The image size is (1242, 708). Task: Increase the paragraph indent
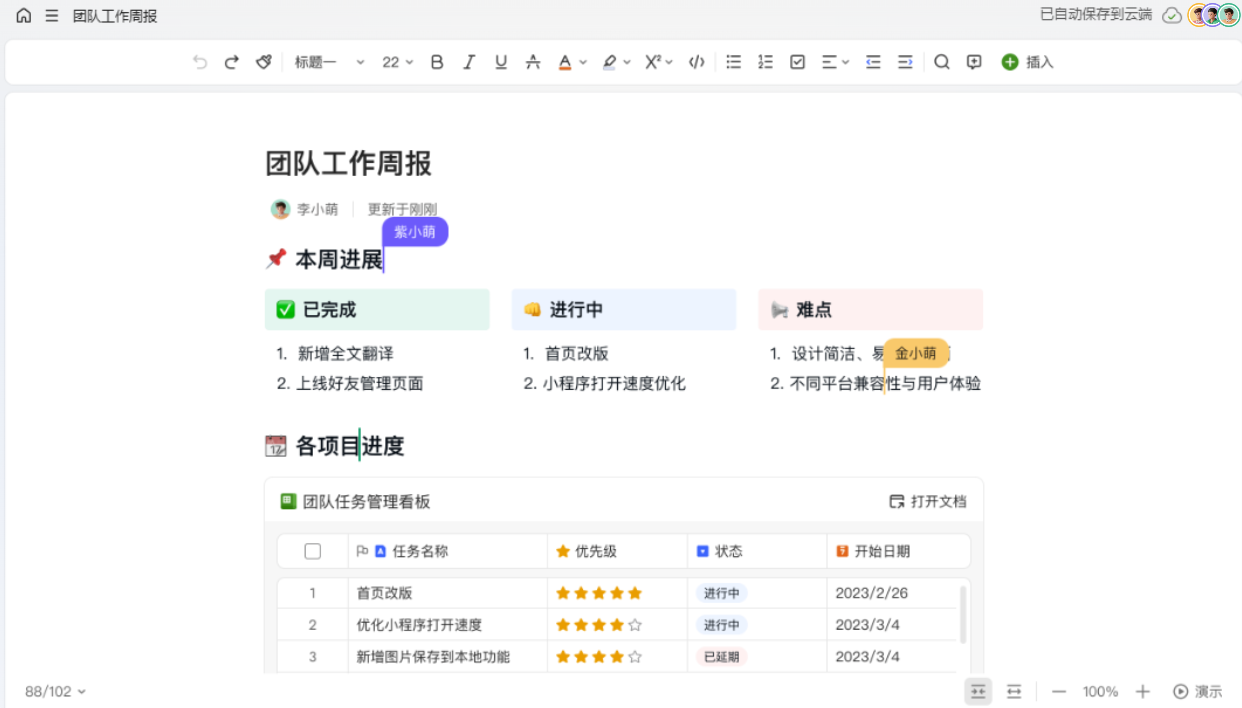(x=905, y=62)
